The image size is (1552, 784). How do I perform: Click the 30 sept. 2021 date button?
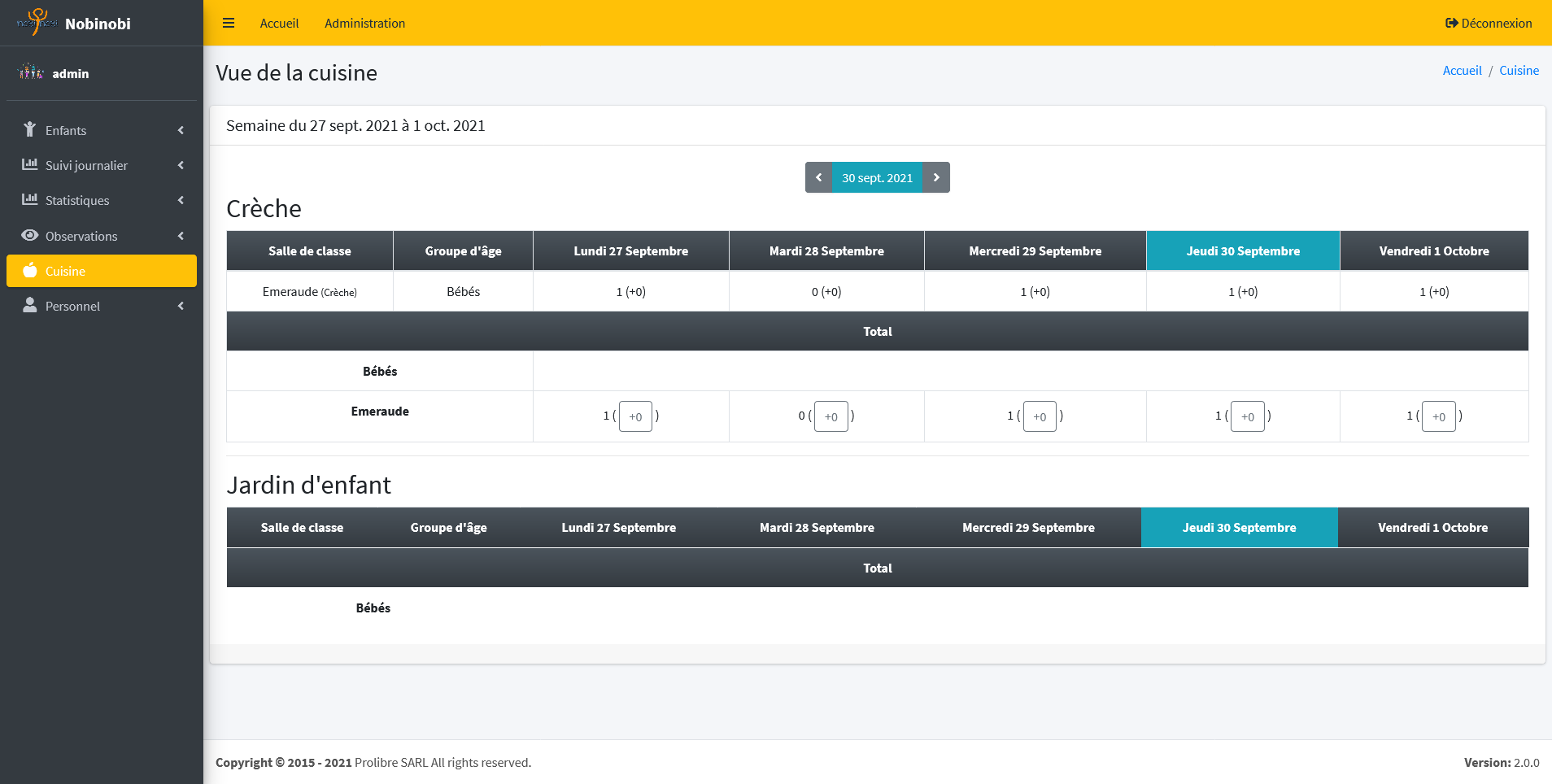pyautogui.click(x=877, y=177)
